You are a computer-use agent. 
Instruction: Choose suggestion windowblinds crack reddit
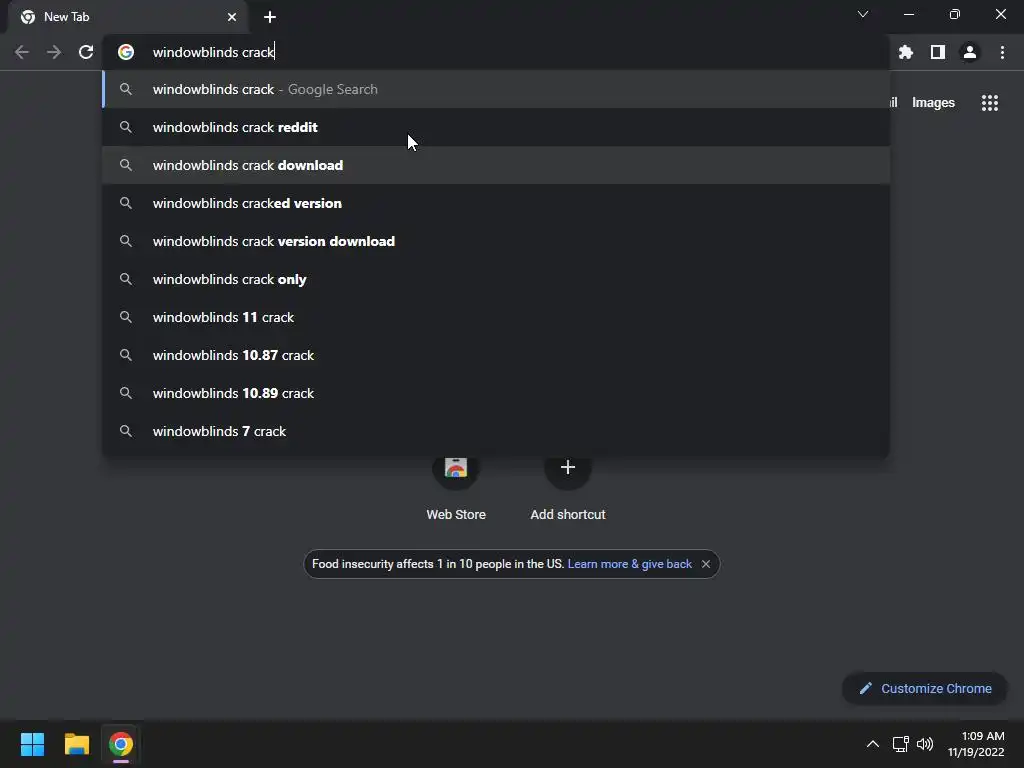pos(496,127)
